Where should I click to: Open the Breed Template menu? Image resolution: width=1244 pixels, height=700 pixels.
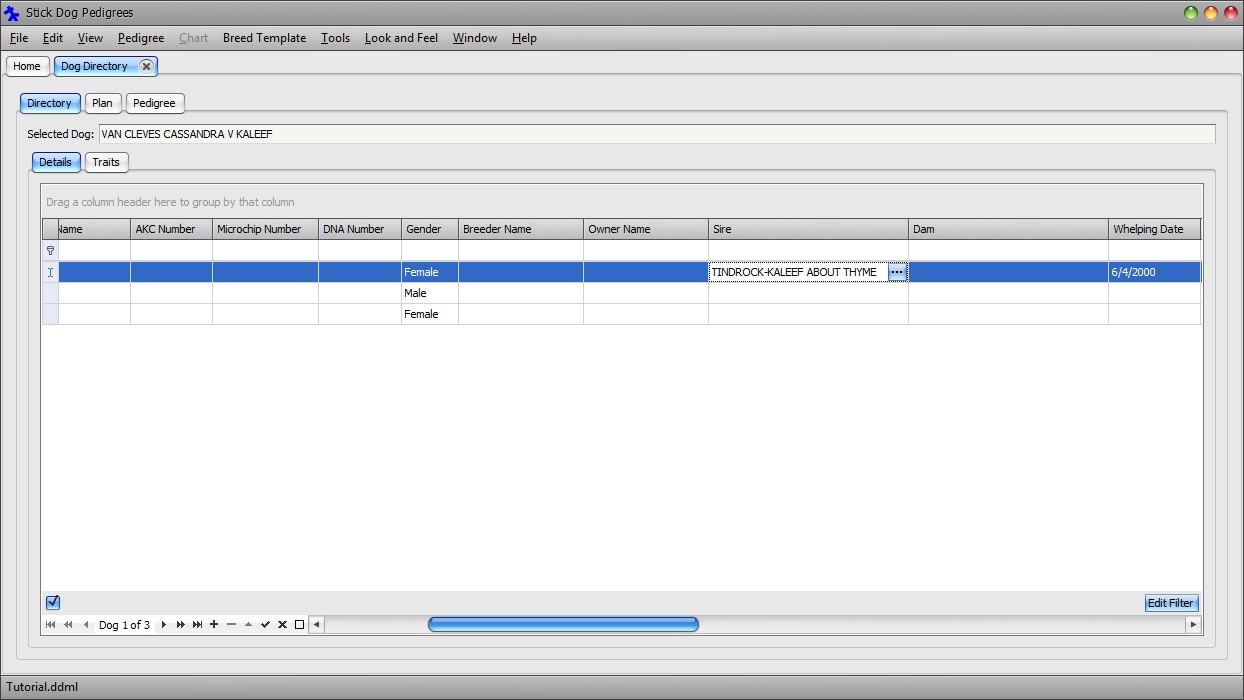pyautogui.click(x=264, y=38)
